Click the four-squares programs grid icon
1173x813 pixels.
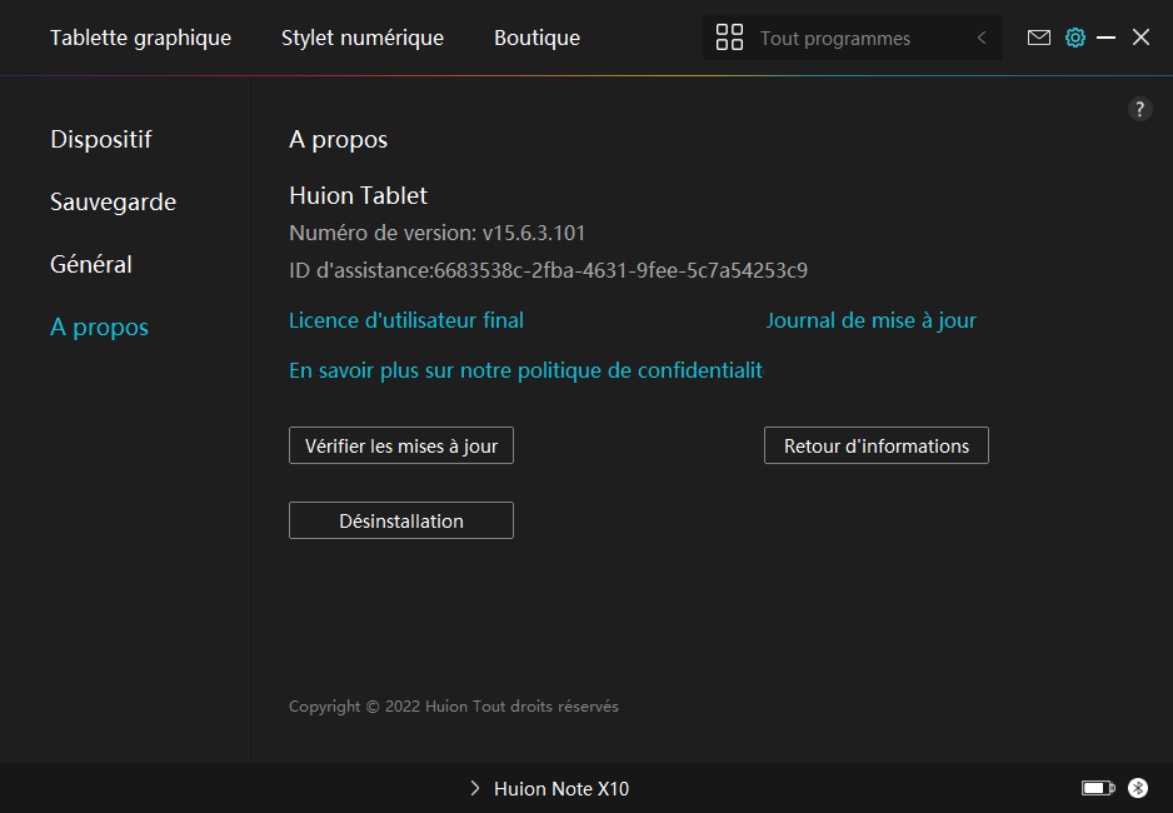coord(730,38)
